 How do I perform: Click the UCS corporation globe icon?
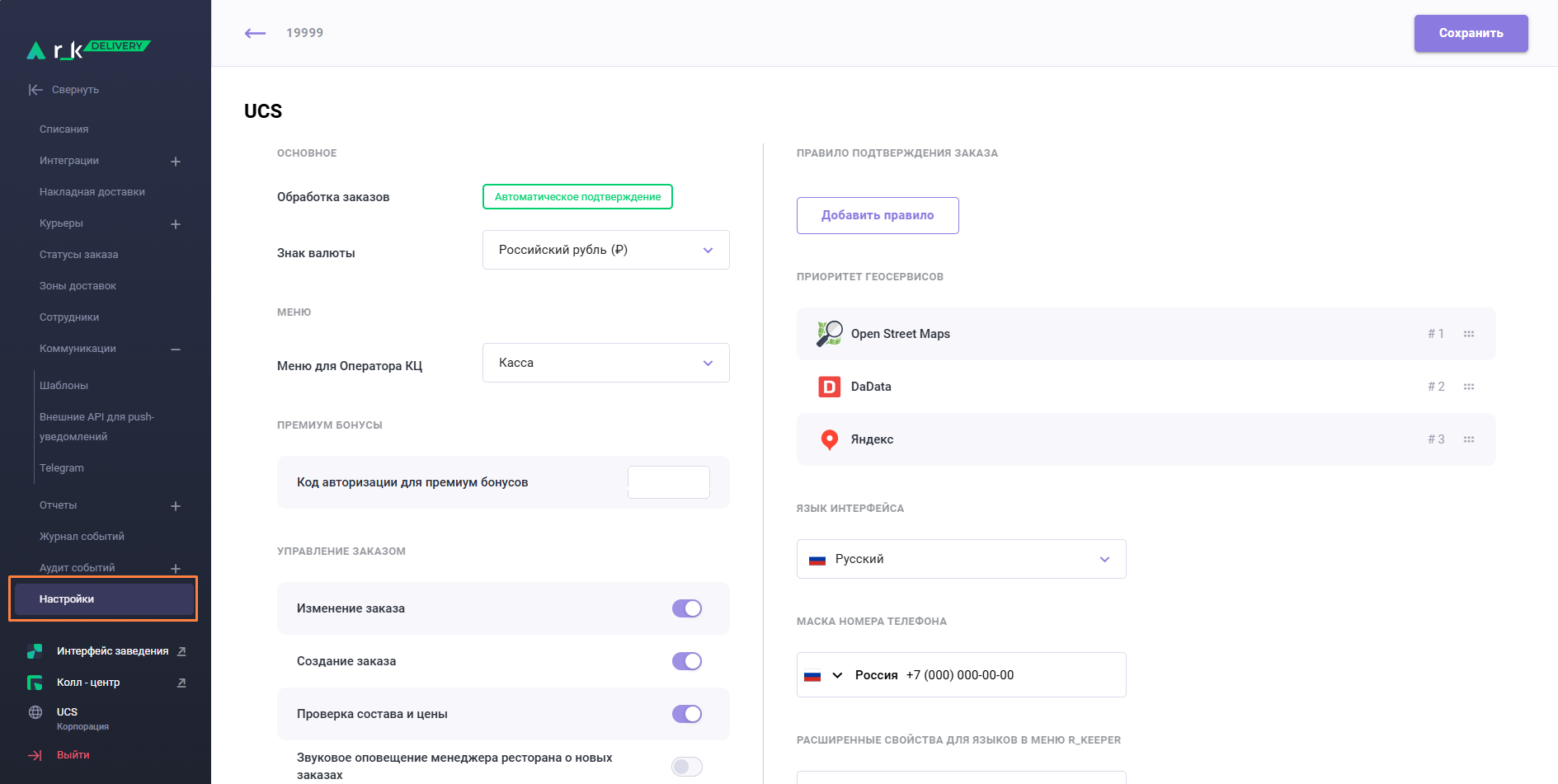pos(35,712)
